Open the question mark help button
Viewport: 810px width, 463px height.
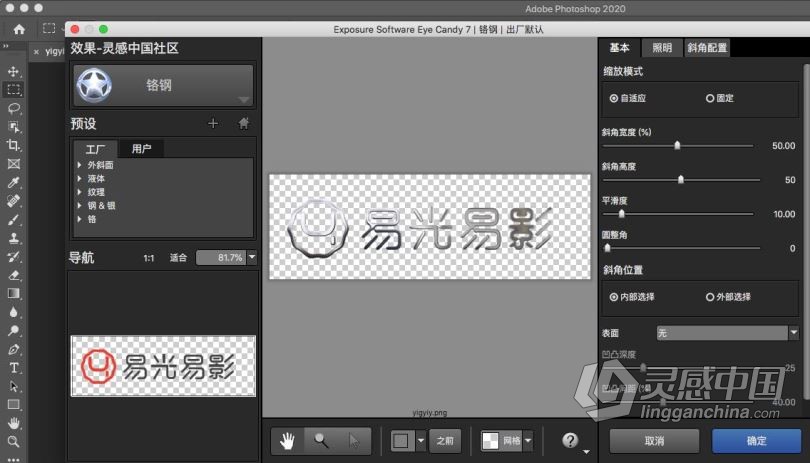click(x=570, y=440)
